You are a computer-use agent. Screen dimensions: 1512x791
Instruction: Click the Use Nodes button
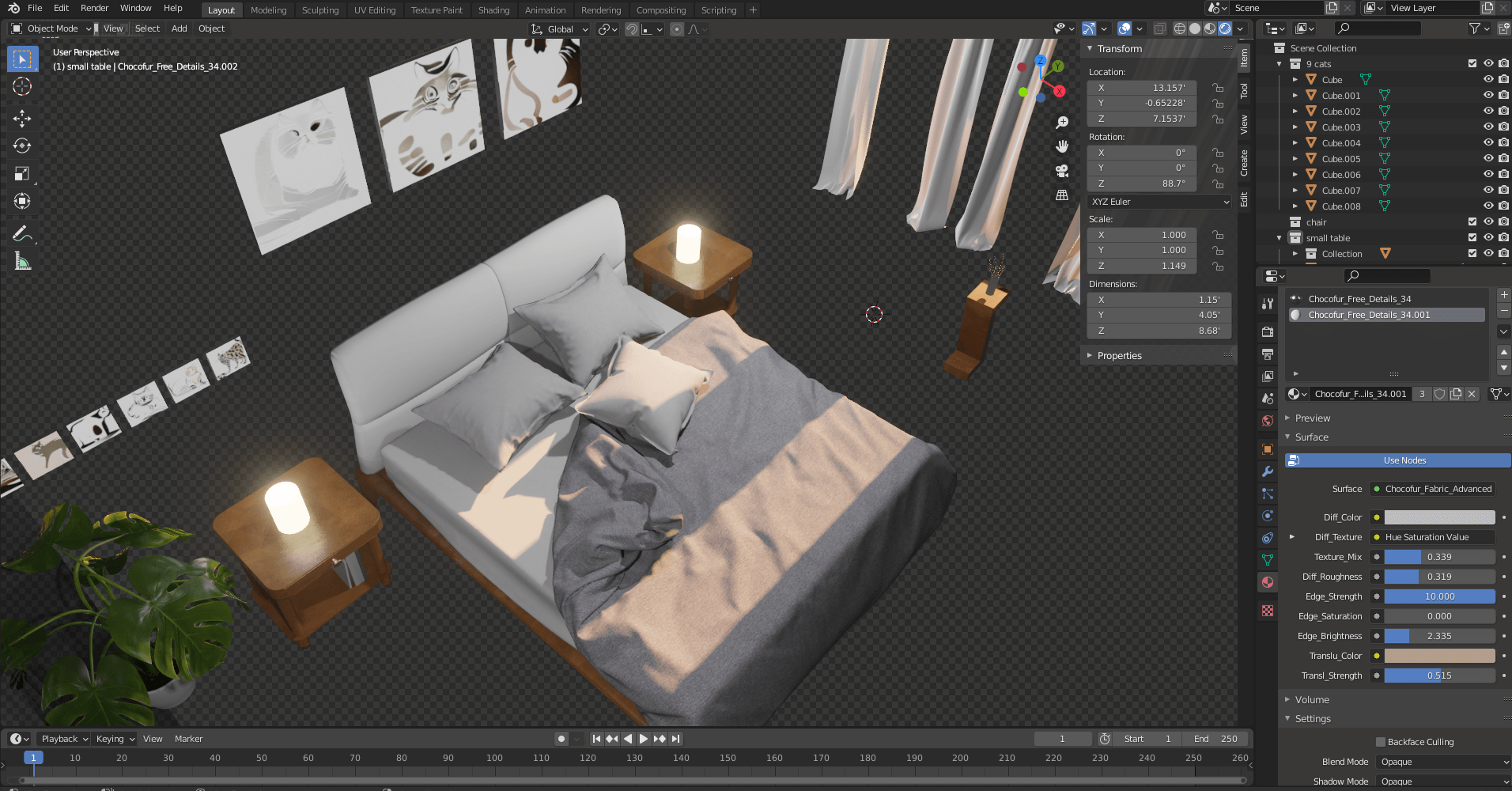1404,460
